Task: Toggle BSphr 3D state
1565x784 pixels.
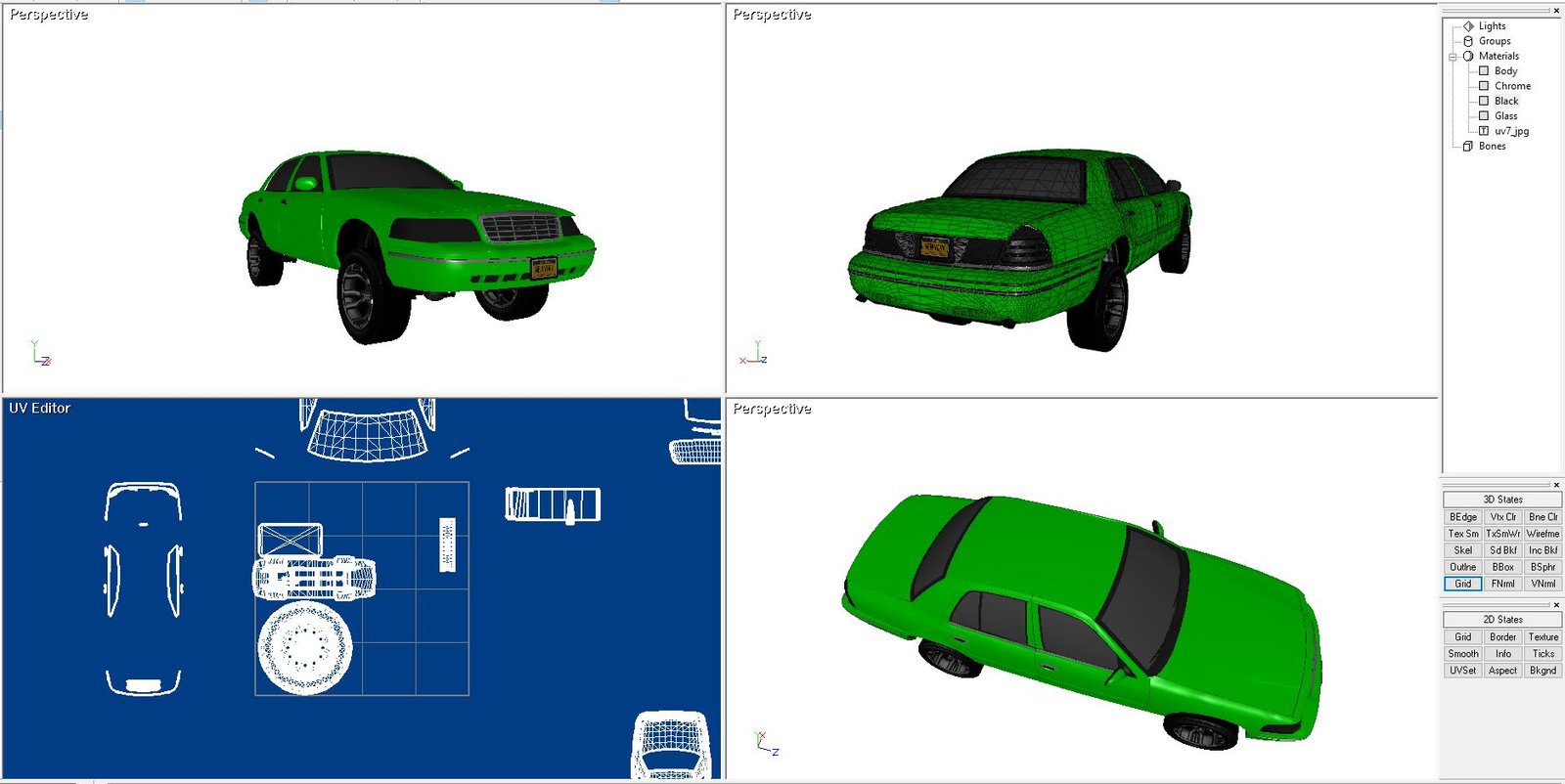Action: [x=1543, y=567]
